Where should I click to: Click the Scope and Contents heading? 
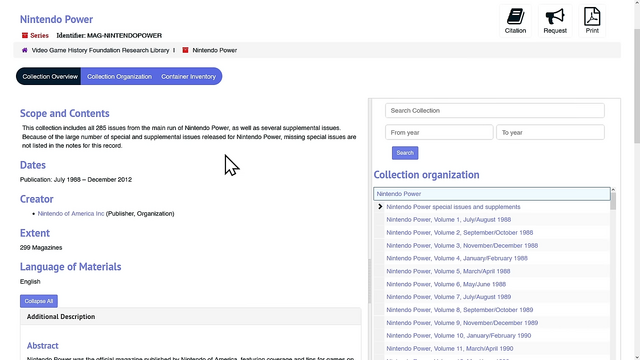pos(64,113)
